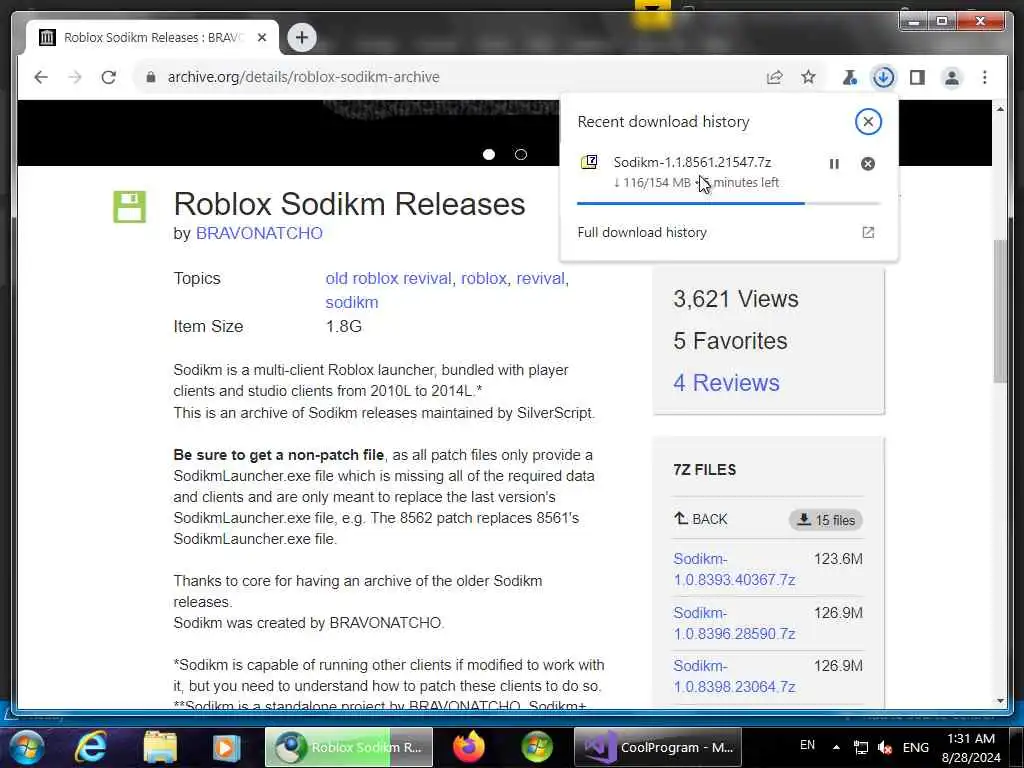This screenshot has height=768, width=1024.
Task: Switch to CoolProgram Visual Studio window
Action: point(658,747)
